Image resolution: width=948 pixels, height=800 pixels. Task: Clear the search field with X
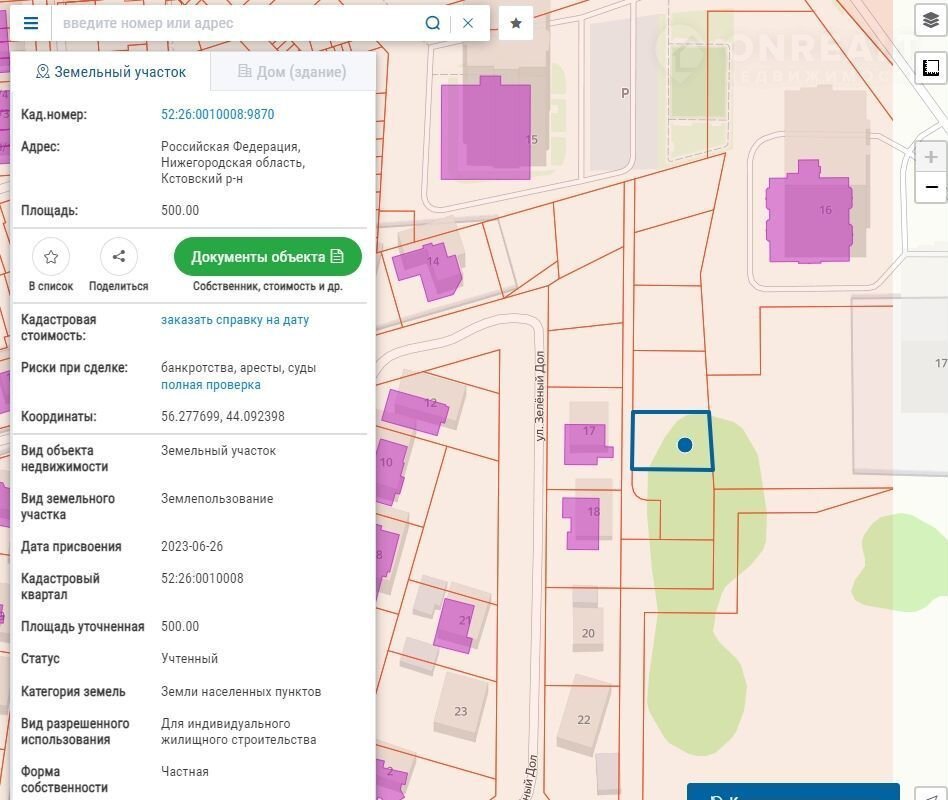tap(468, 23)
